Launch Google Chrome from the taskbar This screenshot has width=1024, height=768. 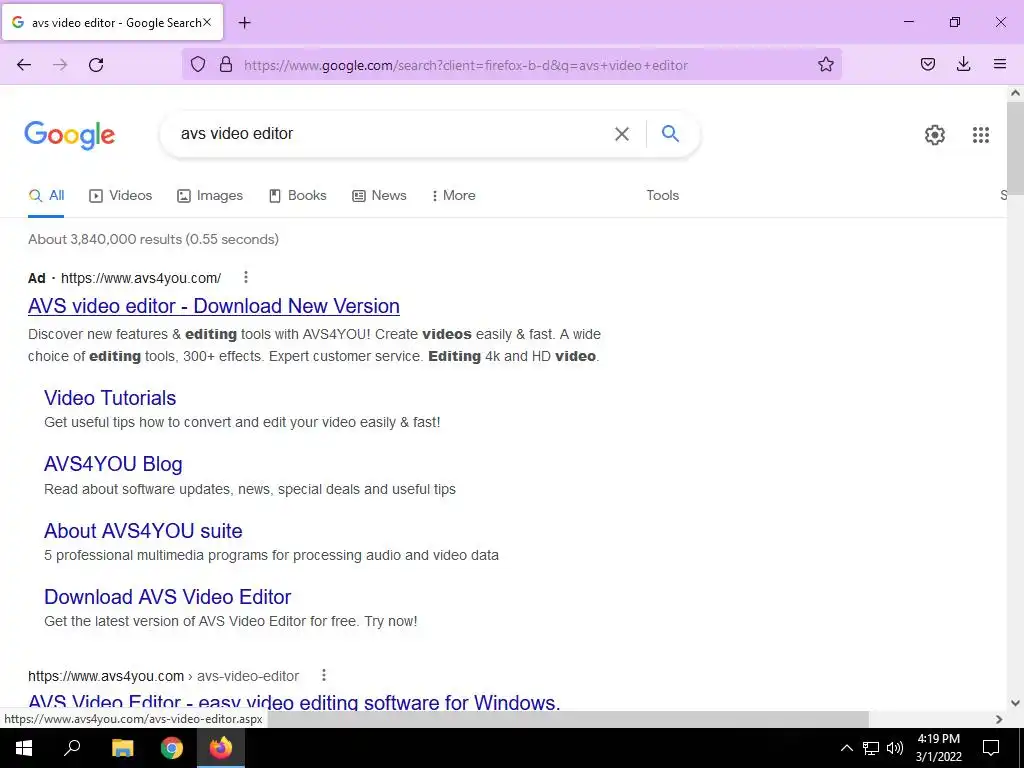click(172, 748)
